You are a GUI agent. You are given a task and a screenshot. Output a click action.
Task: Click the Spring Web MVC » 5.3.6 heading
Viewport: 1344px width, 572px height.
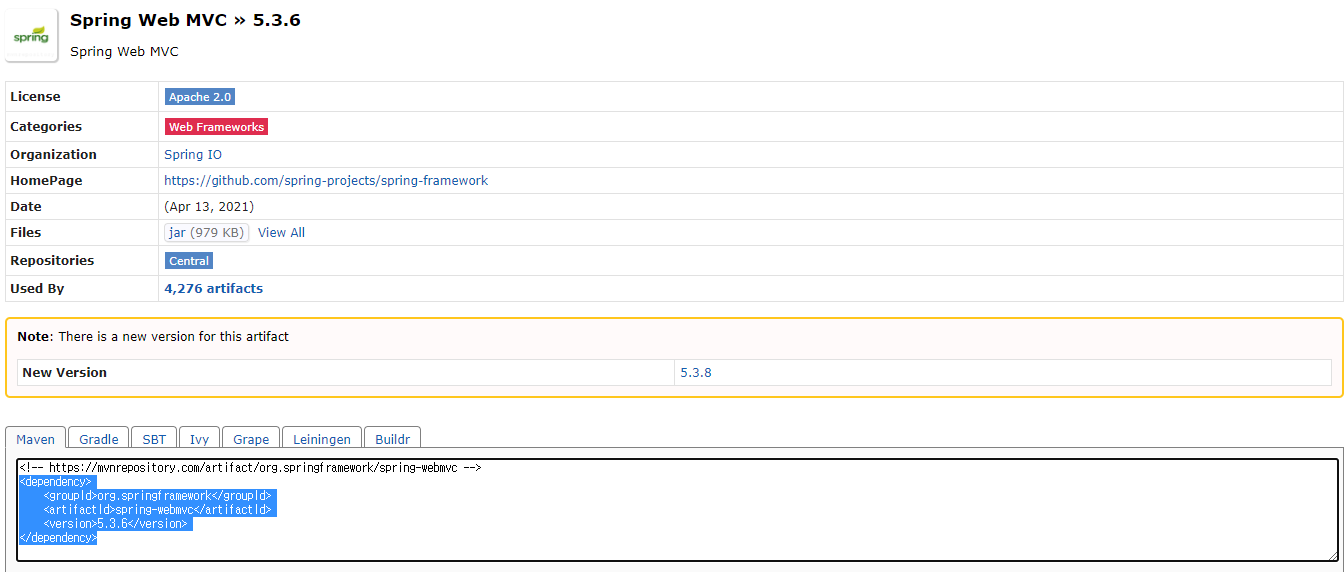(x=185, y=20)
